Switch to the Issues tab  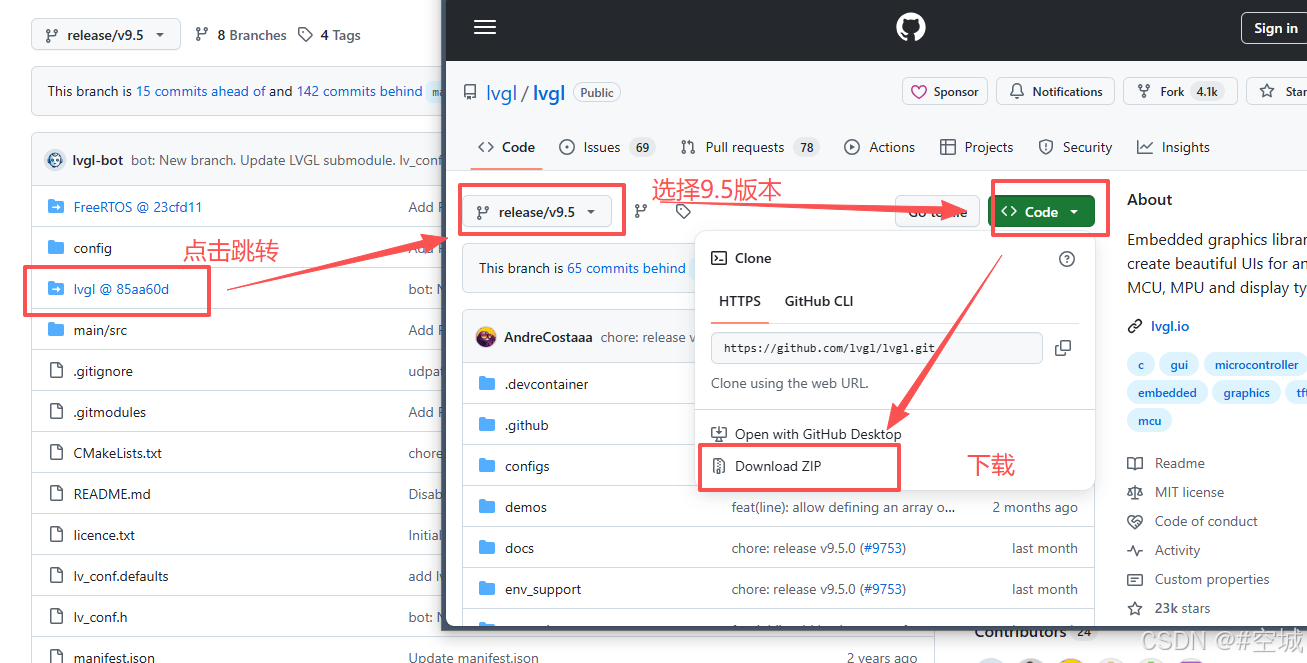pos(606,147)
